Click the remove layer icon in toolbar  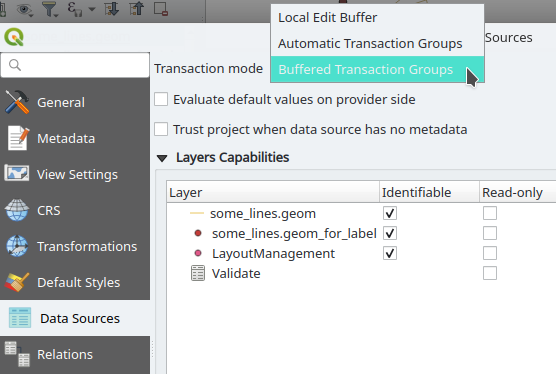[x=161, y=9]
